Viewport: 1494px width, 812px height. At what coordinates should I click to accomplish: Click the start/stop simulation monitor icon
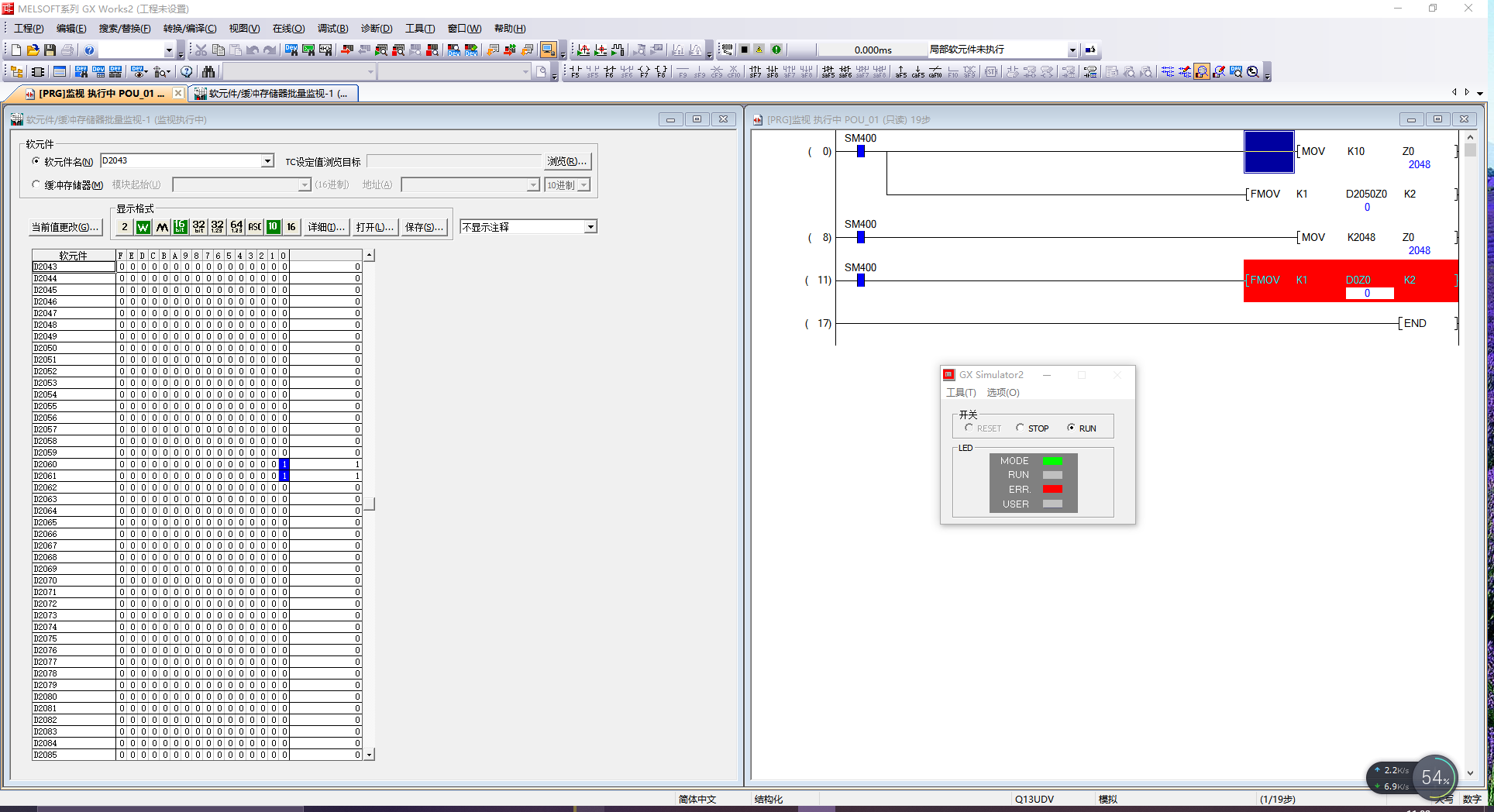tap(548, 50)
